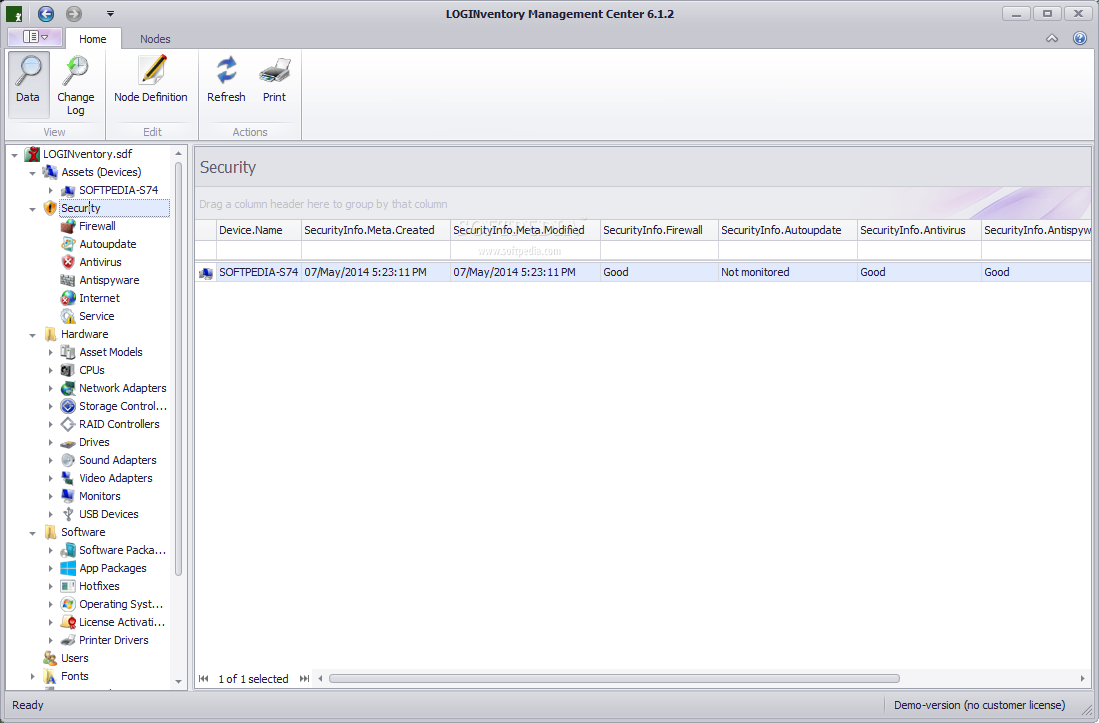Select the Software Packages icon
Viewport: 1099px width, 723px height.
pos(68,550)
